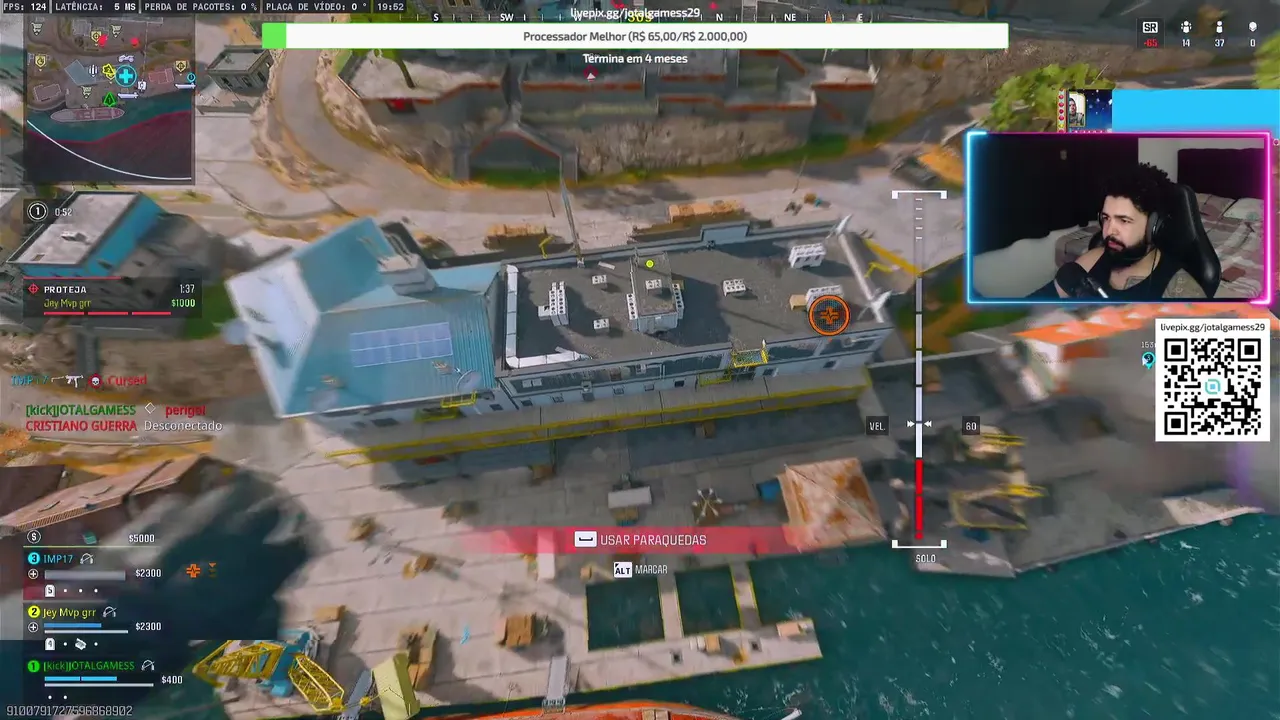The image size is (1280, 720).
Task: Click the cyan medical cross on minimap
Action: pyautogui.click(x=125, y=75)
